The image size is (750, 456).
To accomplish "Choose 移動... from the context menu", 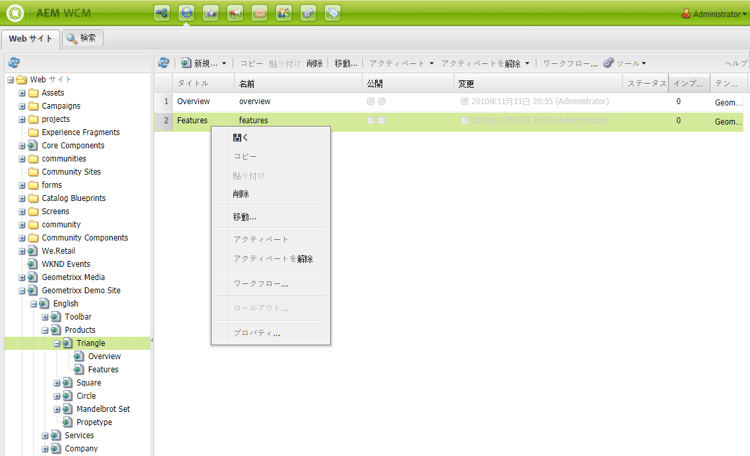I will (271, 217).
